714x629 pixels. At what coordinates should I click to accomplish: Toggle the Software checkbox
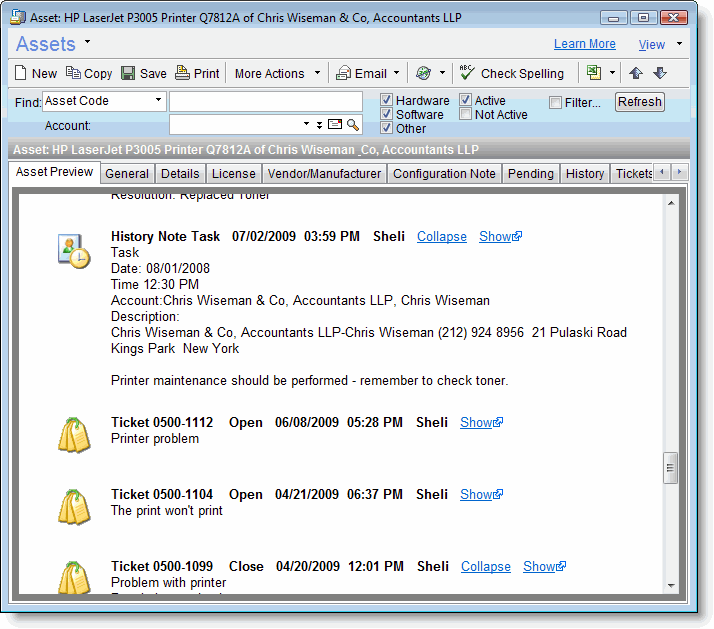[387, 115]
